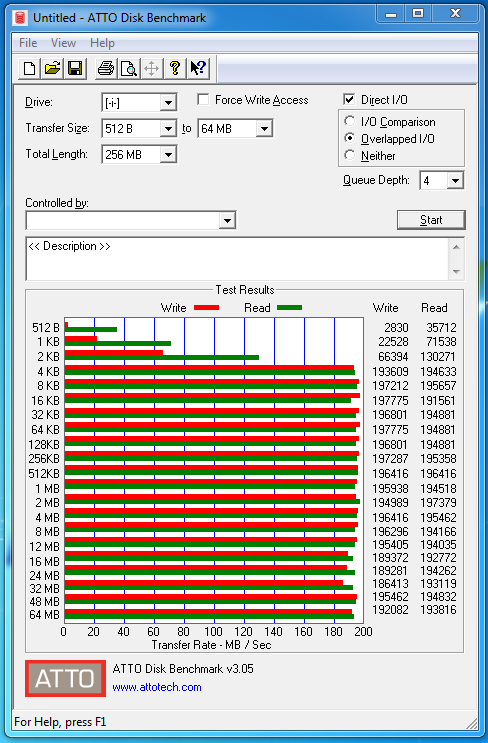Click read value 197379

(x=438, y=502)
